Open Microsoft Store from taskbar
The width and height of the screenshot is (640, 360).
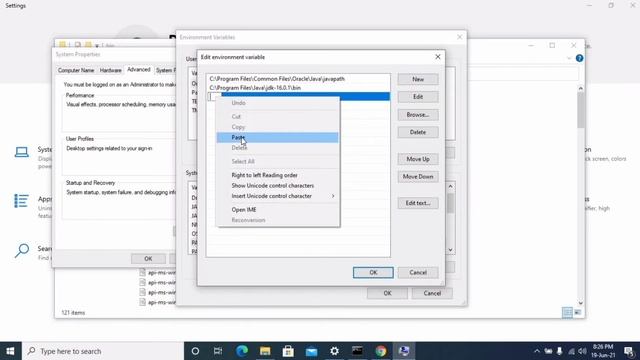(x=288, y=351)
